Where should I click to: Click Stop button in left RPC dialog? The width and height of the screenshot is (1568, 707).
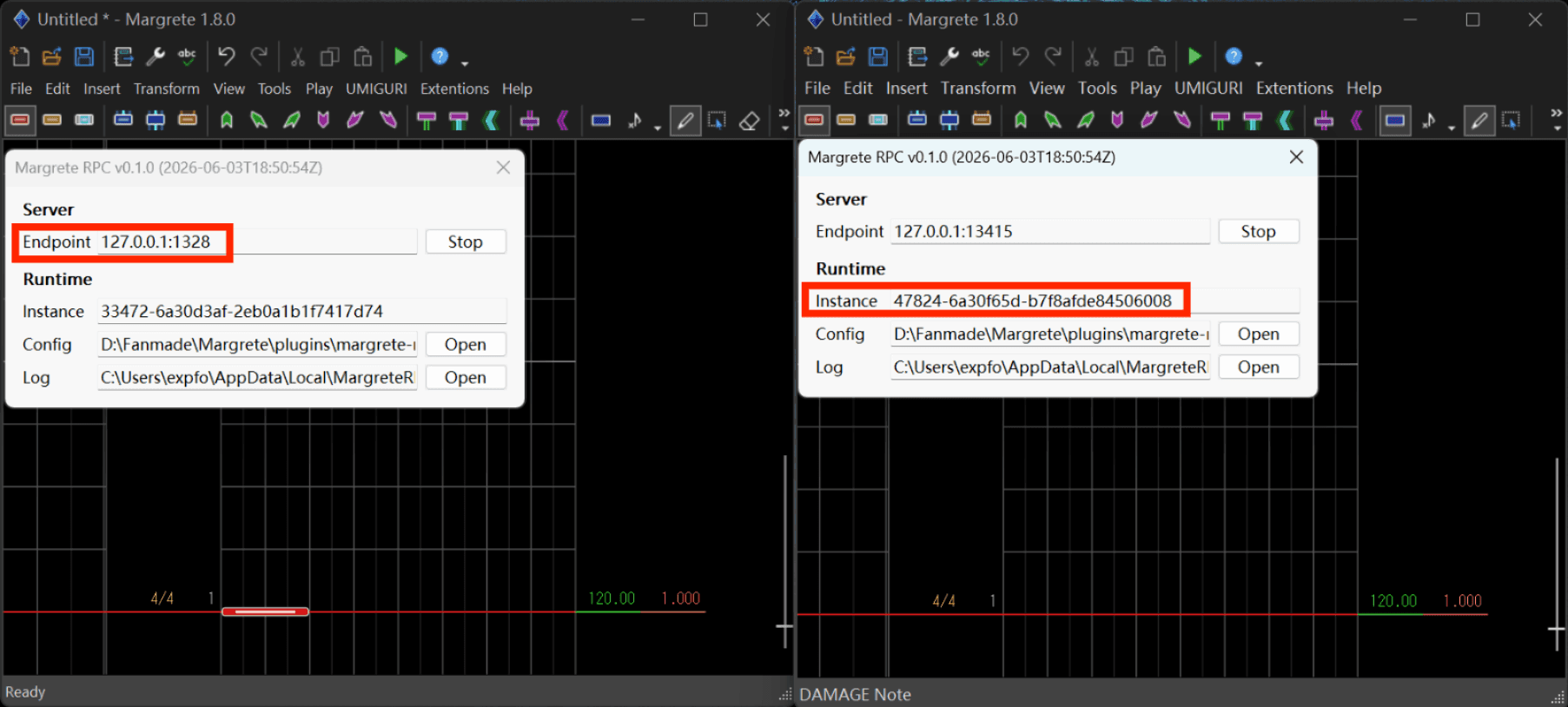[466, 242]
